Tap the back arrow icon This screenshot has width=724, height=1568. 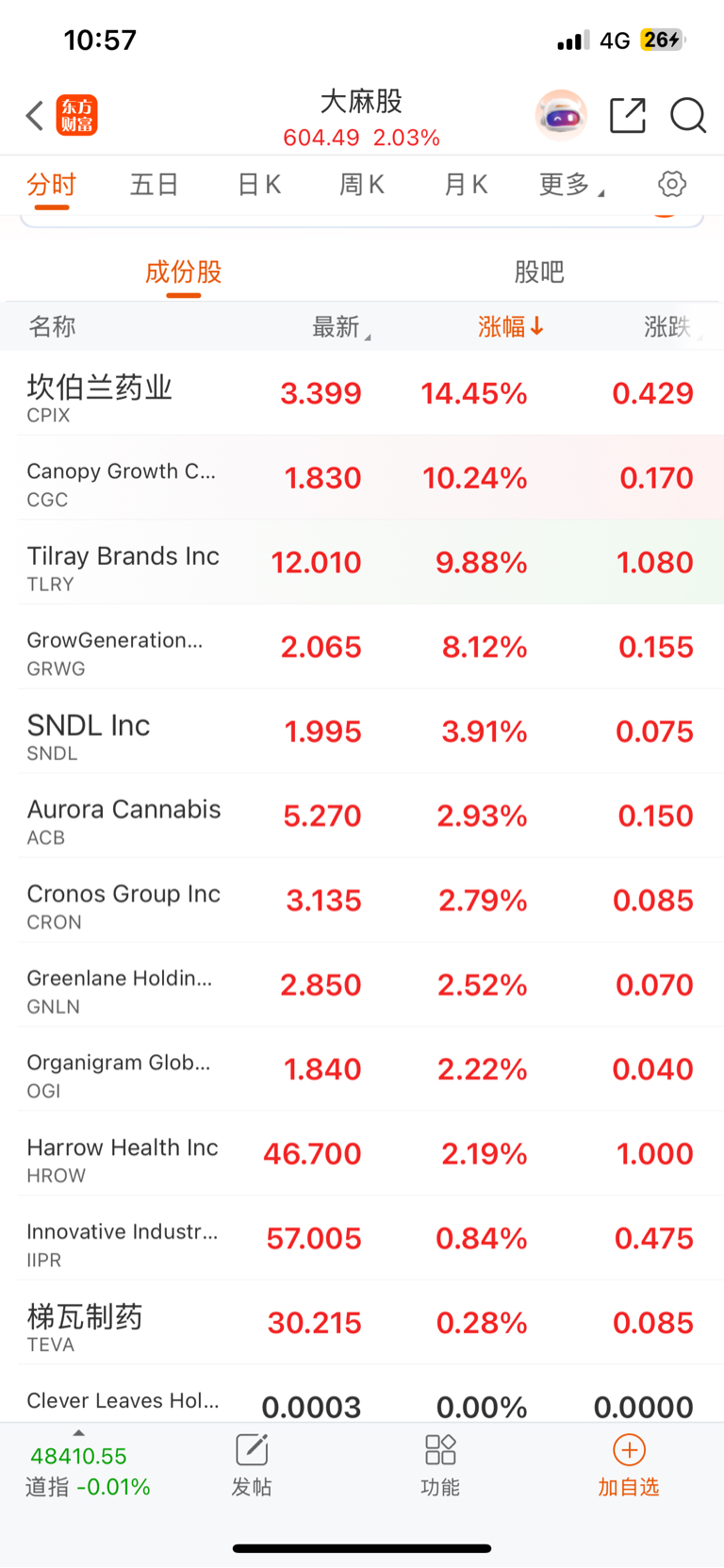(x=35, y=116)
